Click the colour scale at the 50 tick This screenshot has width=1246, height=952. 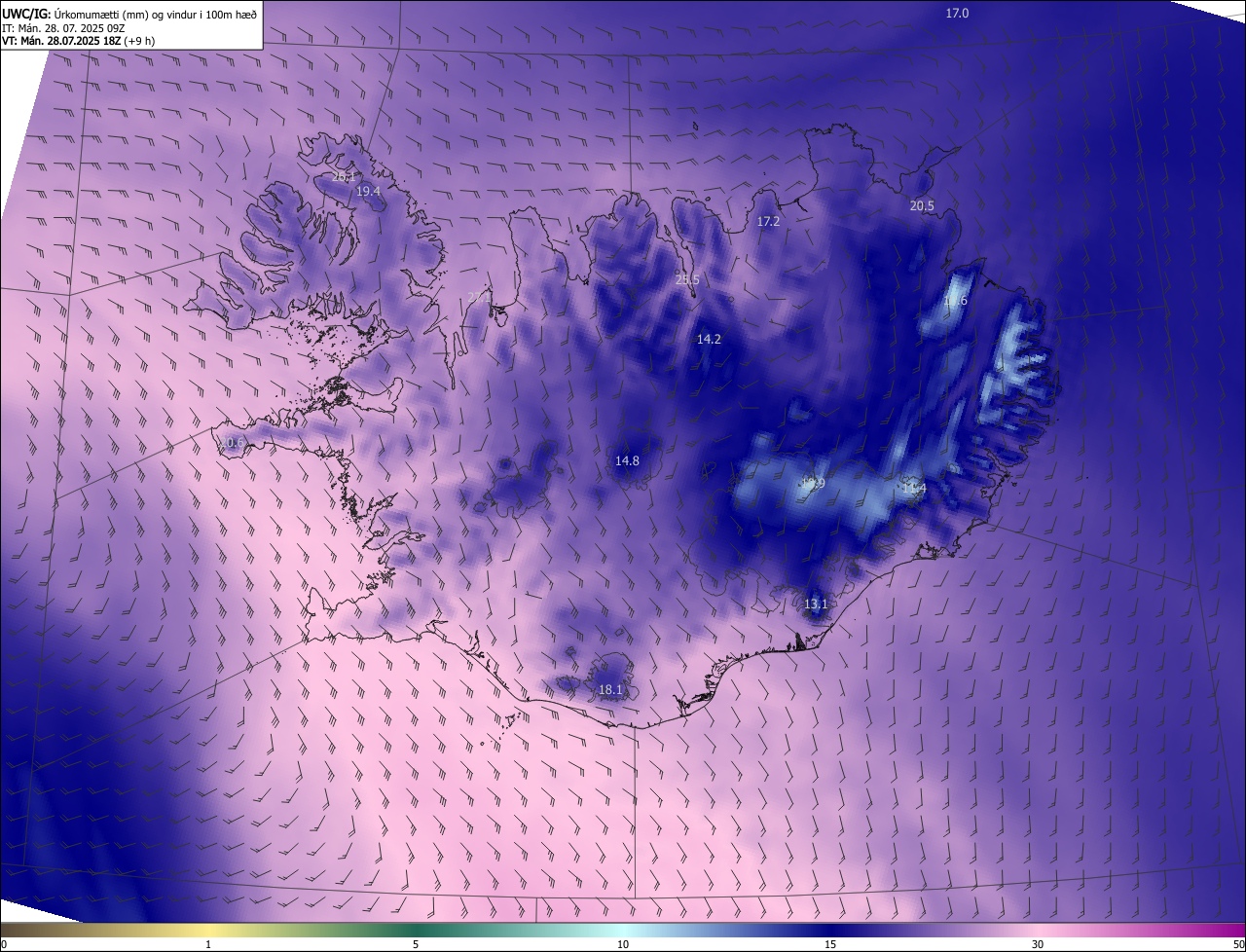[1238, 944]
